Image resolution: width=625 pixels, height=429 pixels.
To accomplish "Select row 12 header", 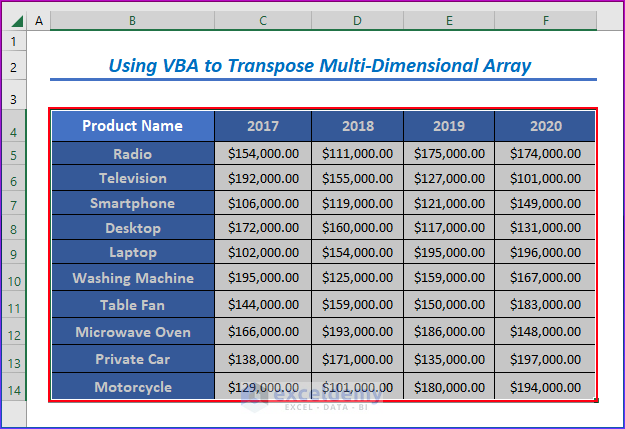I will tap(14, 332).
